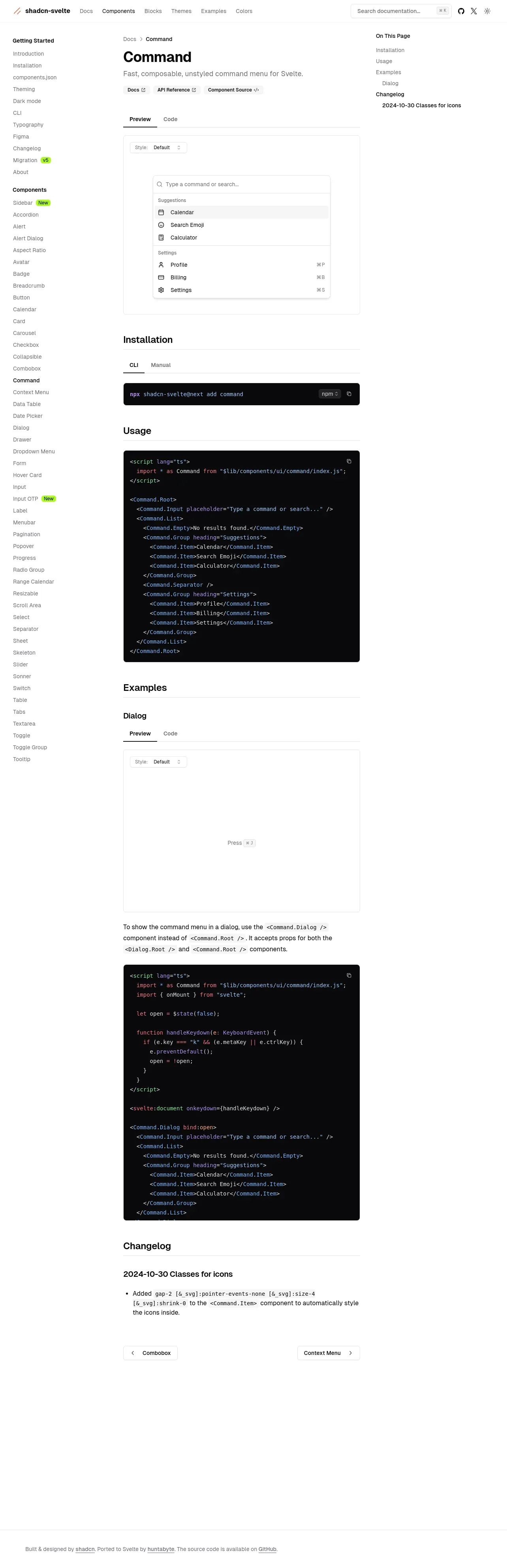Open the GitHub link in the footer
Screen dimensions: 507x1568
tap(267, 1549)
